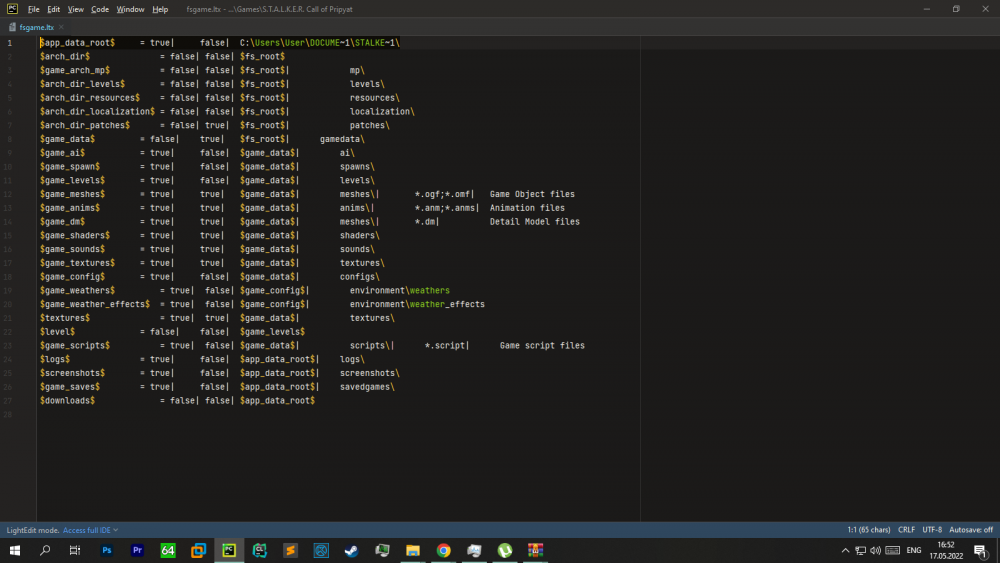
Task: Click the PyCharm logo in title bar
Action: (x=11, y=9)
